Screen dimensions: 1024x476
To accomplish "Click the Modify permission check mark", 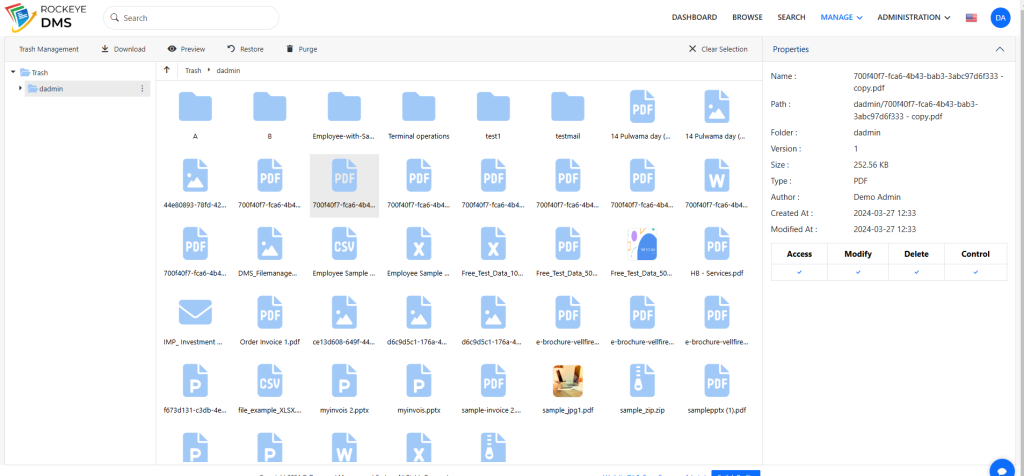I will (x=858, y=272).
